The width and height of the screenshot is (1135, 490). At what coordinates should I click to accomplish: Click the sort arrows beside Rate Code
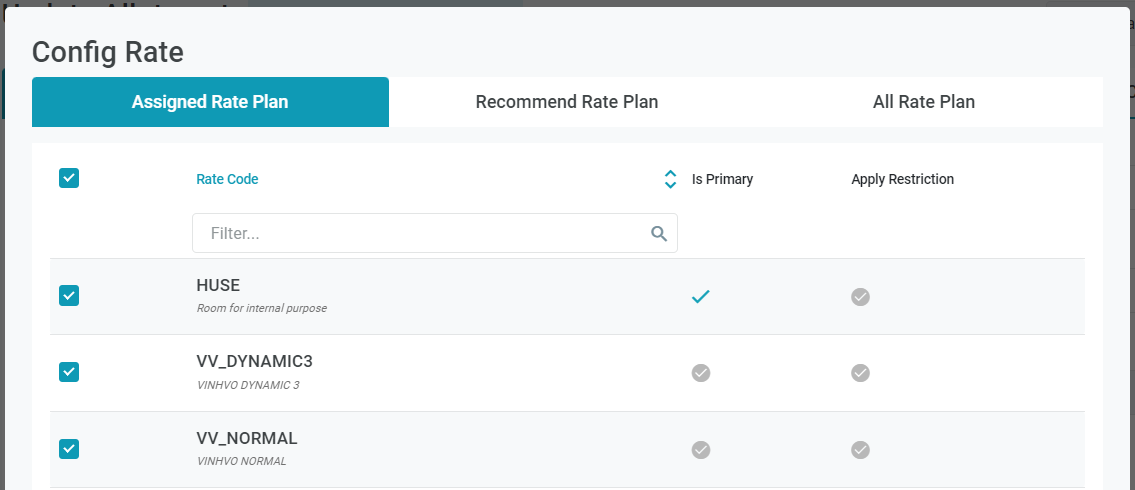click(x=670, y=179)
